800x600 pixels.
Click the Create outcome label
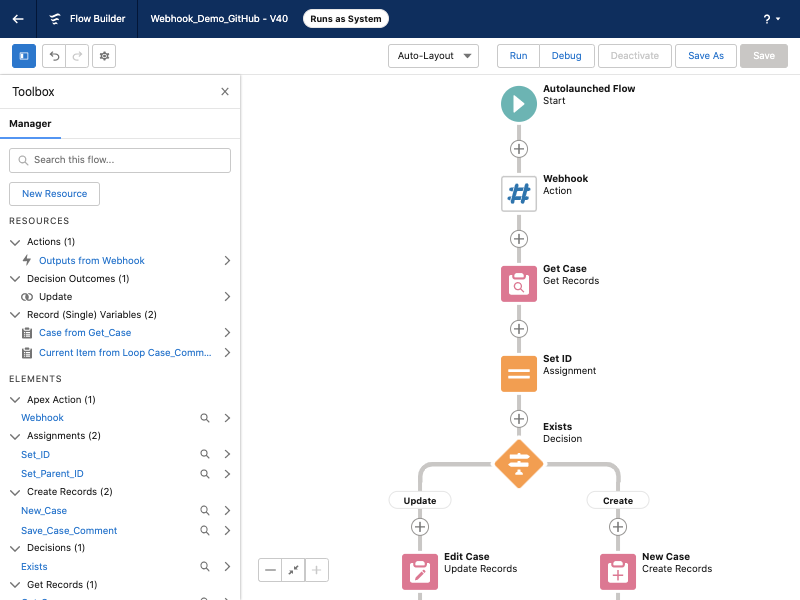(618, 501)
